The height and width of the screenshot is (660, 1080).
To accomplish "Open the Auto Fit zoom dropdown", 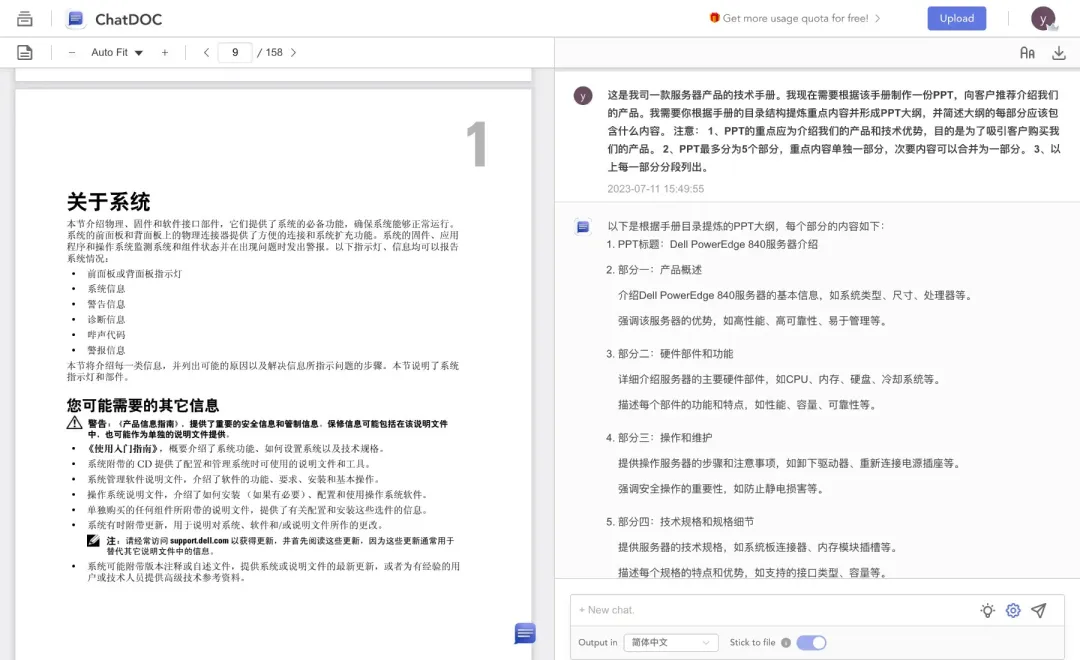I will tap(116, 52).
